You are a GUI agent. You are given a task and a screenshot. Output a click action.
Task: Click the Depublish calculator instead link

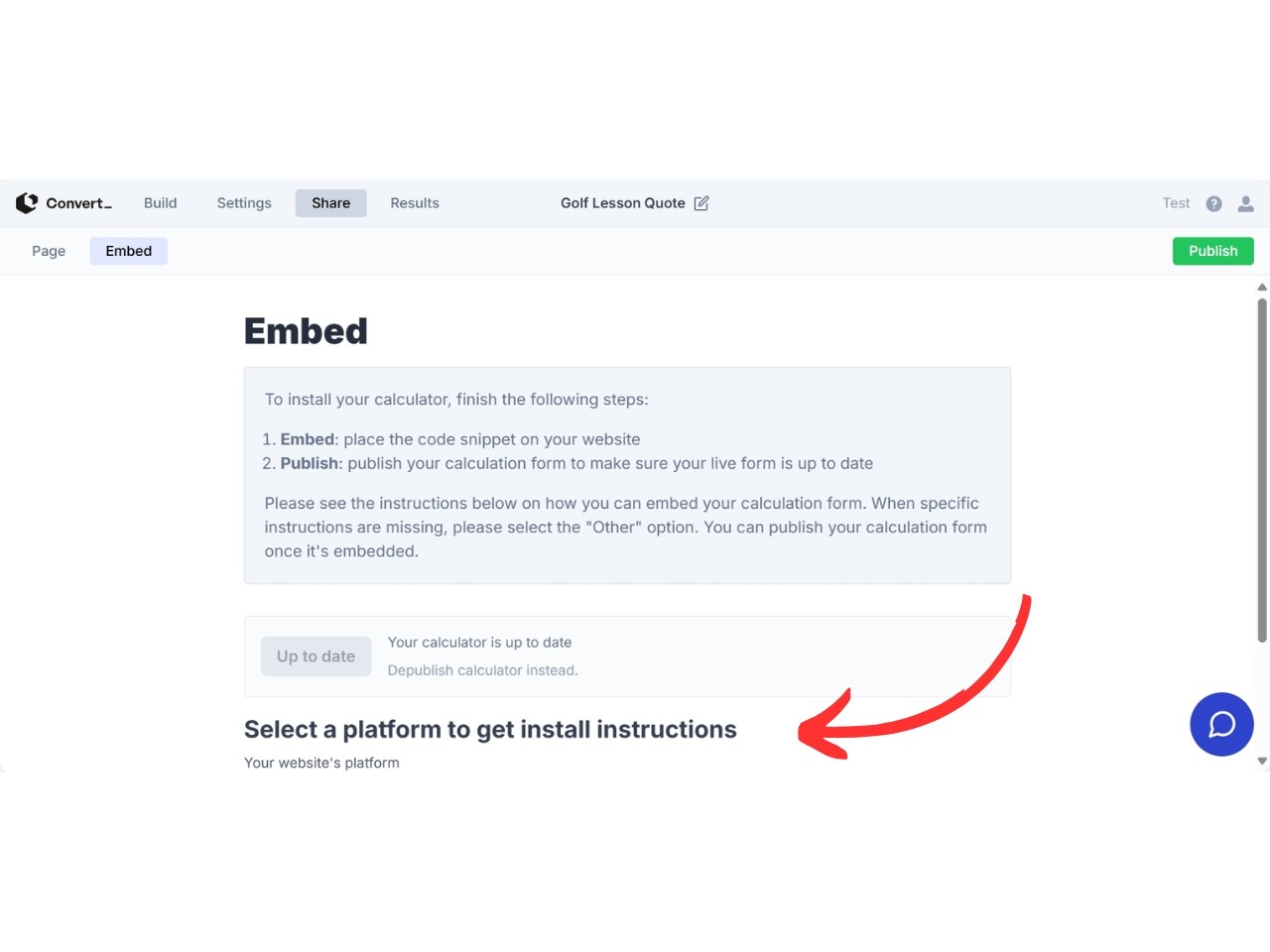click(482, 670)
